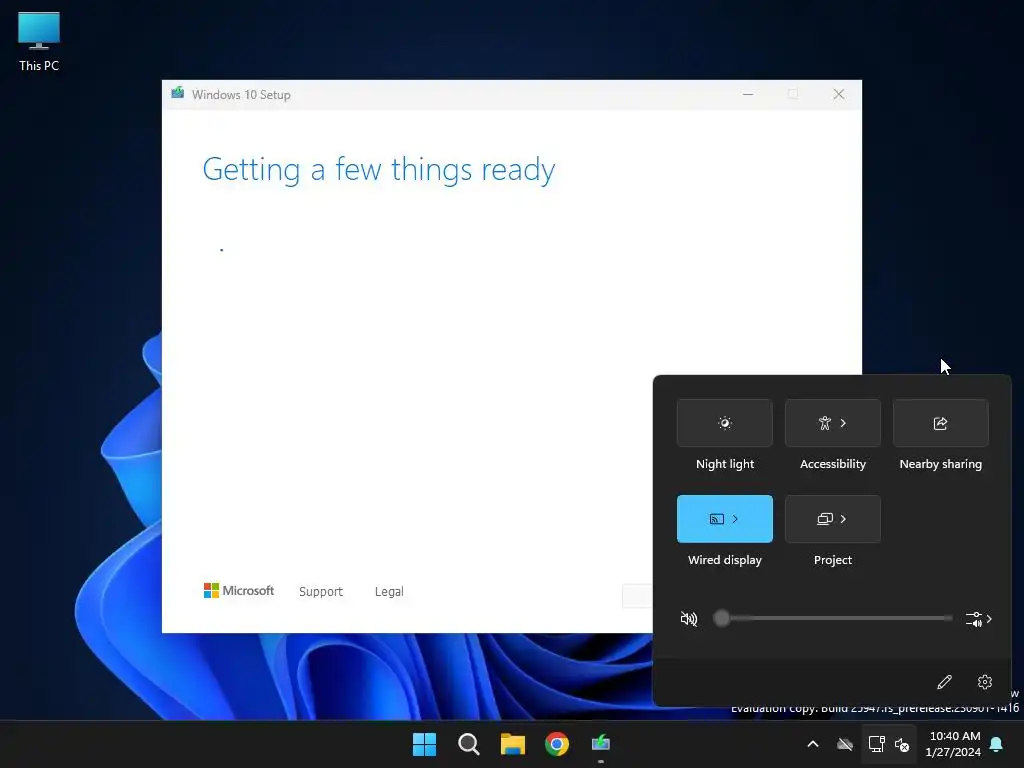1024x768 pixels.
Task: Open taskbar Search
Action: tap(468, 744)
